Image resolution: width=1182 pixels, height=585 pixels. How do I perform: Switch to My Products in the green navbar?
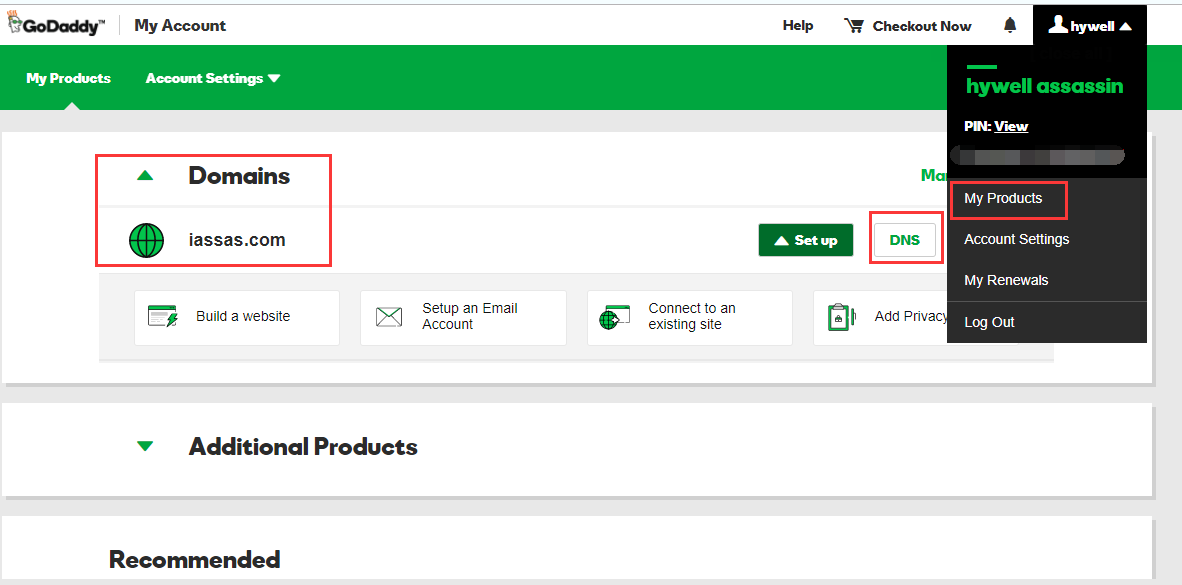point(68,77)
